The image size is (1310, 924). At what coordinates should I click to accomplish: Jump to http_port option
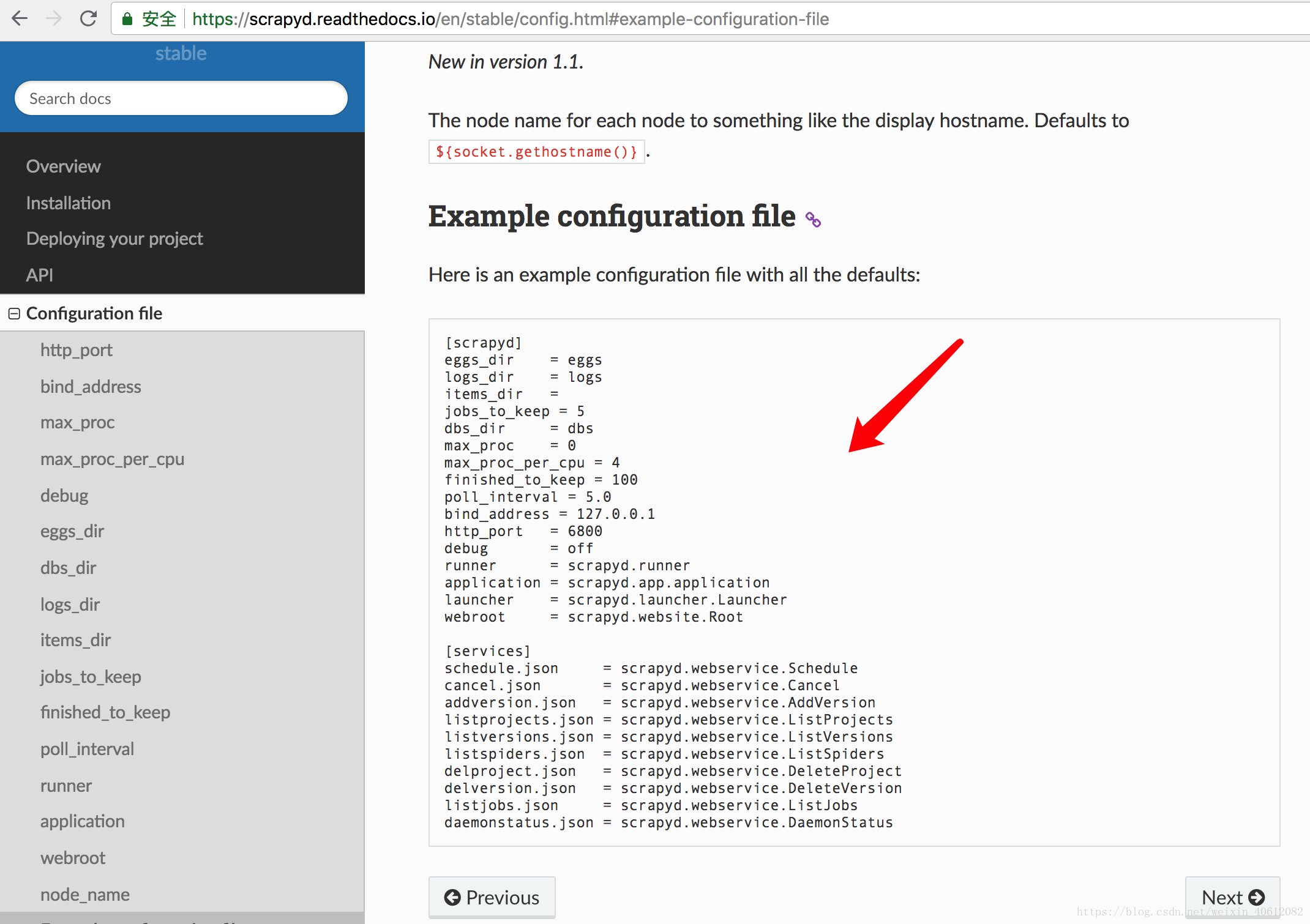point(77,350)
